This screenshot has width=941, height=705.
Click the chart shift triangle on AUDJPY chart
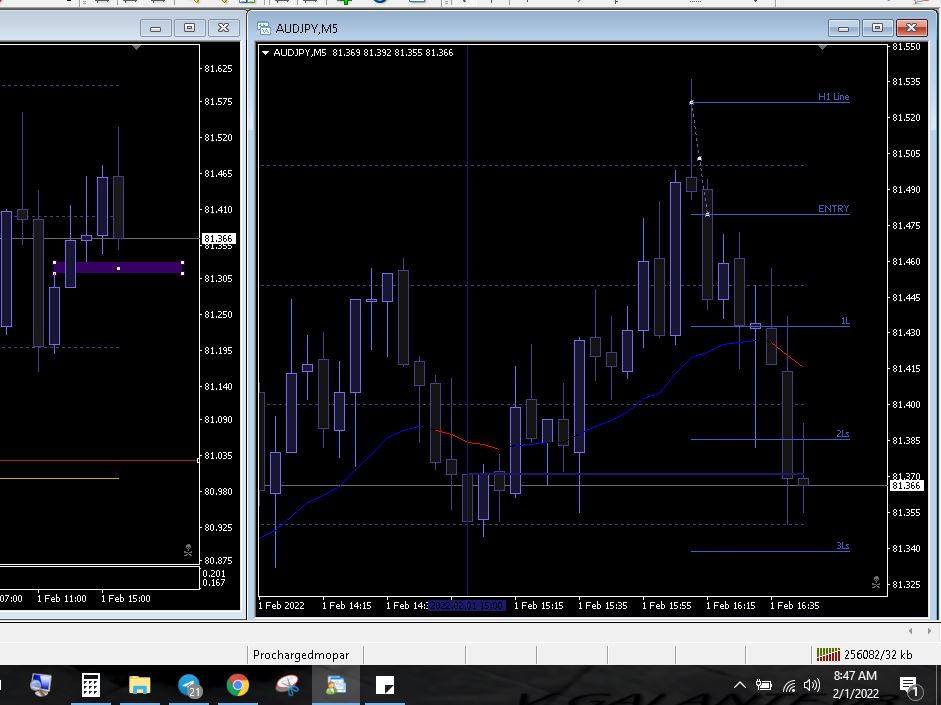point(823,48)
